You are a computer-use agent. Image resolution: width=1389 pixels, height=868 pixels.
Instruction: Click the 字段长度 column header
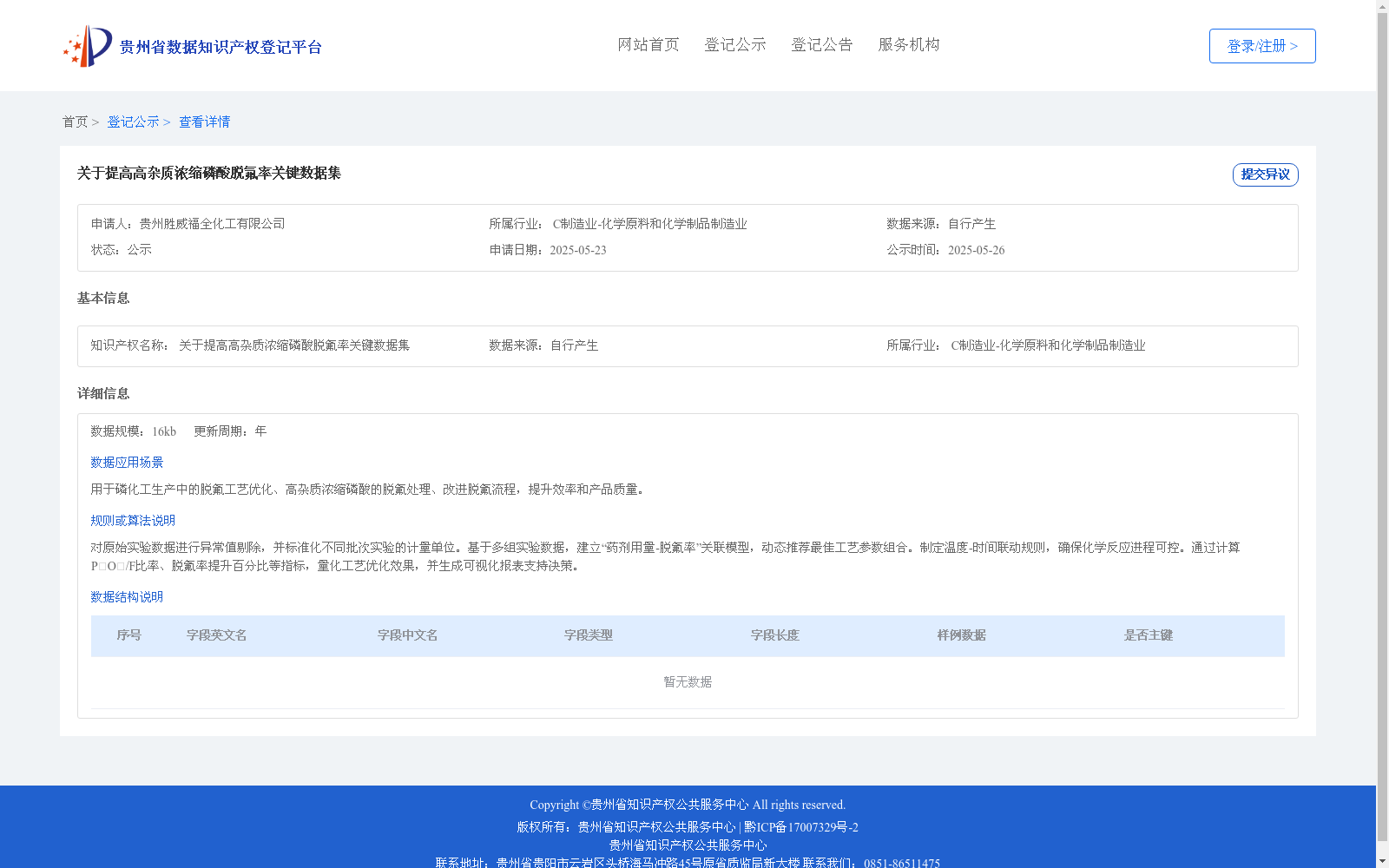[x=775, y=635]
